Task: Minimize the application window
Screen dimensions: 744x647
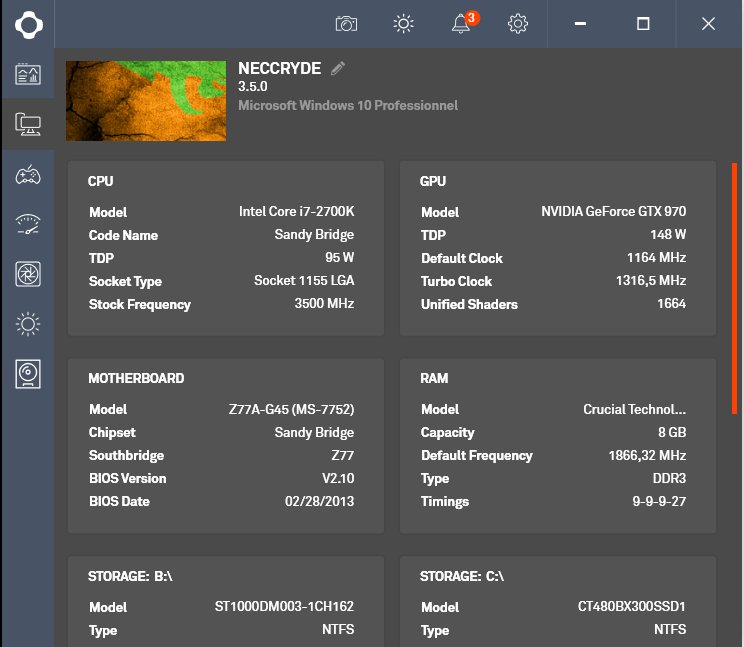Action: (581, 24)
